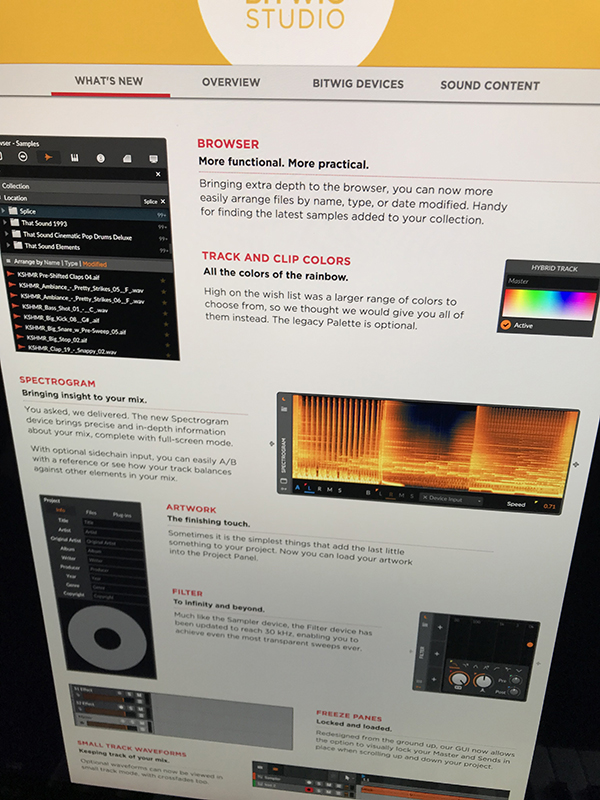Select KSHMR Ambiance Pretty Strikes 05 sample
The width and height of the screenshot is (600, 800).
(x=81, y=289)
